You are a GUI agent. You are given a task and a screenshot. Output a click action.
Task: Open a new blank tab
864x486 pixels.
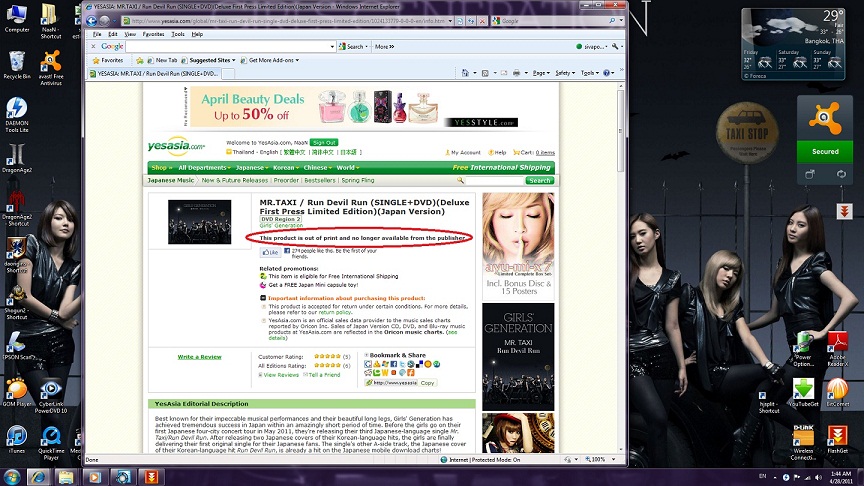click(228, 74)
